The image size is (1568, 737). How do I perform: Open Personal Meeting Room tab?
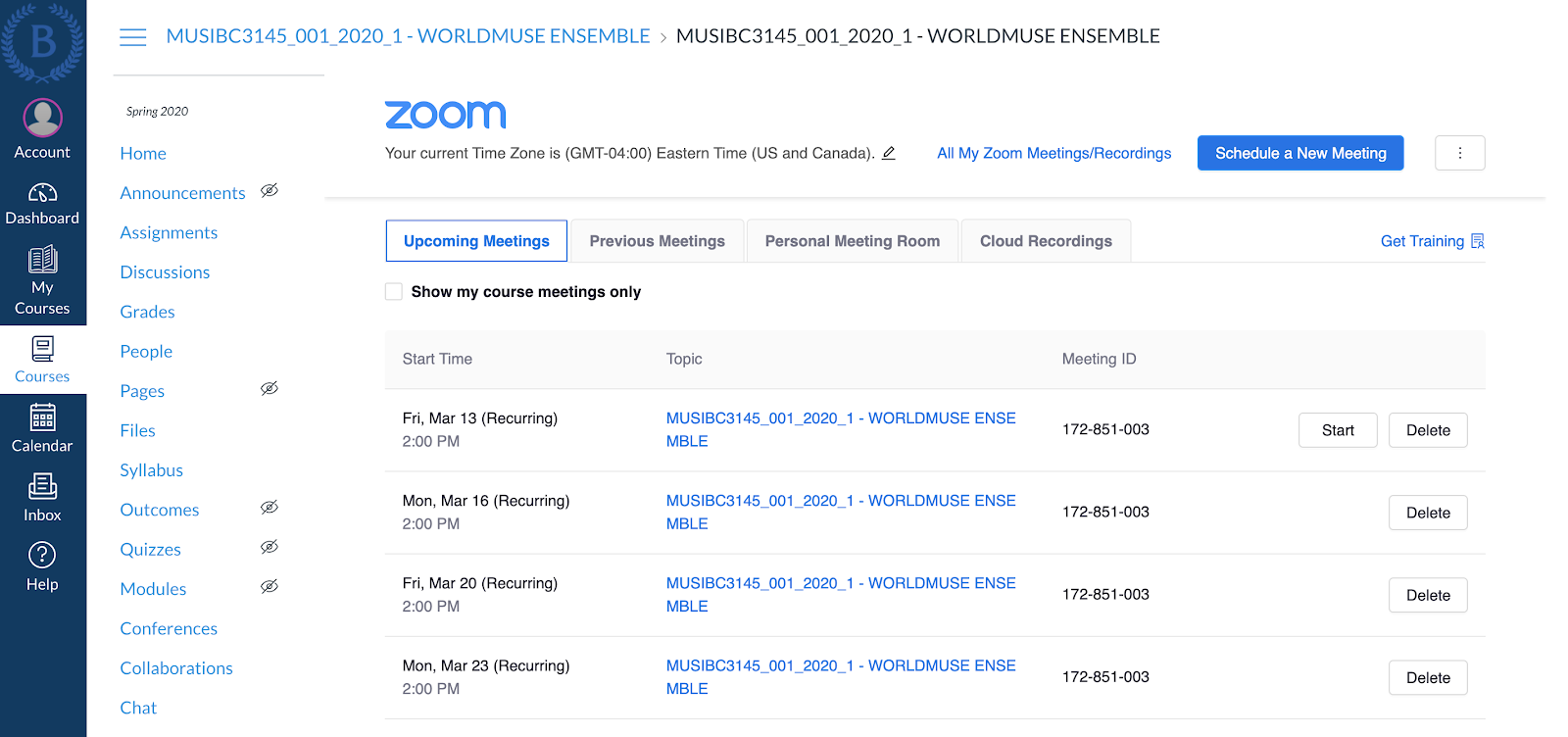tap(853, 241)
